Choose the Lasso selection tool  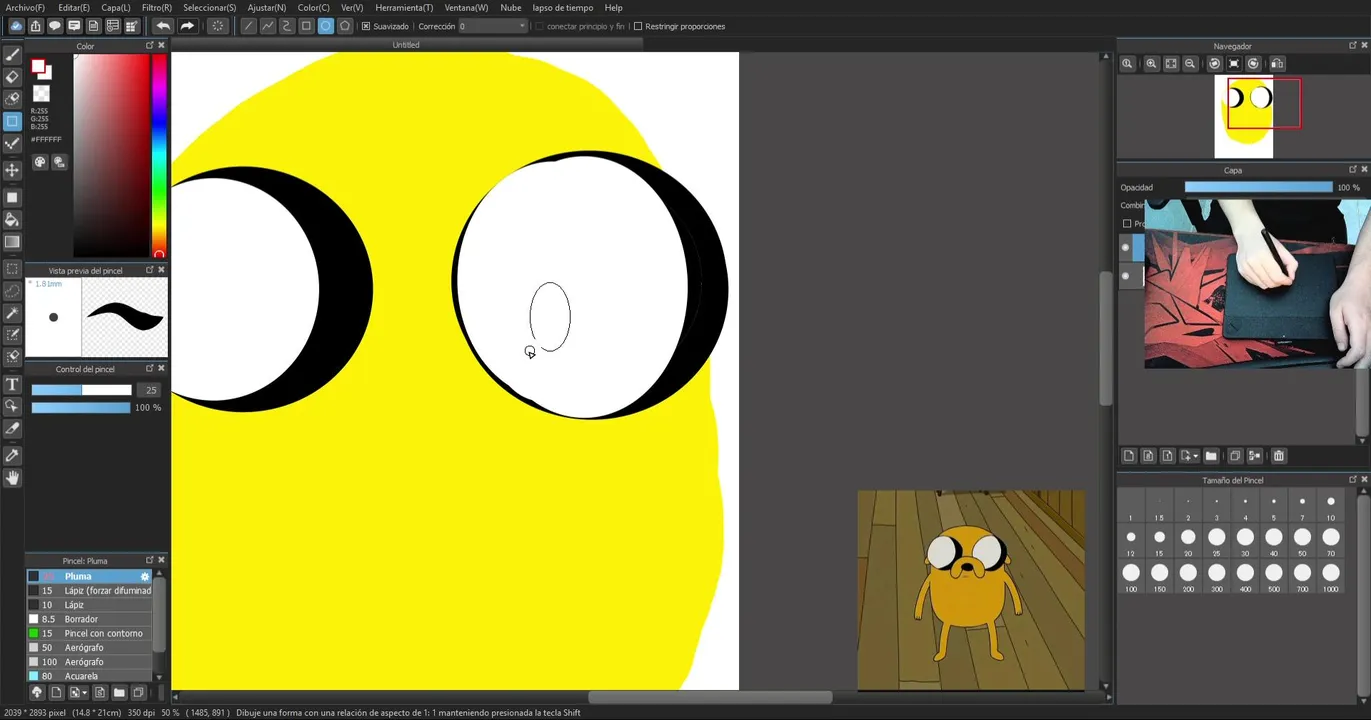[x=12, y=291]
